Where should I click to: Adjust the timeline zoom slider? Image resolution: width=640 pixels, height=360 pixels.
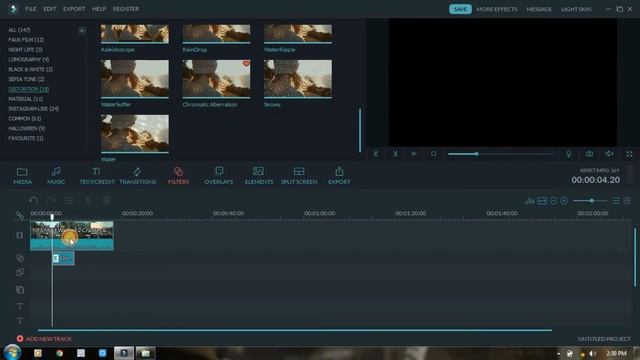pyautogui.click(x=590, y=200)
